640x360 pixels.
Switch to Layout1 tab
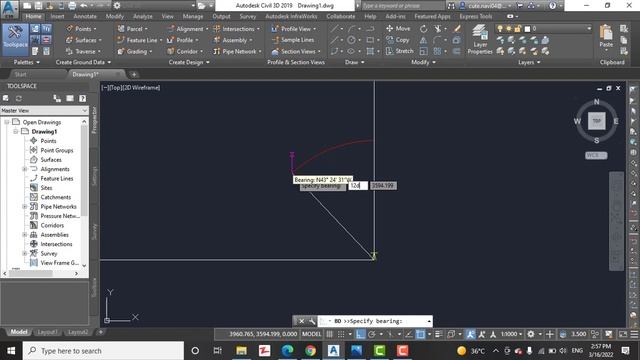click(47, 332)
